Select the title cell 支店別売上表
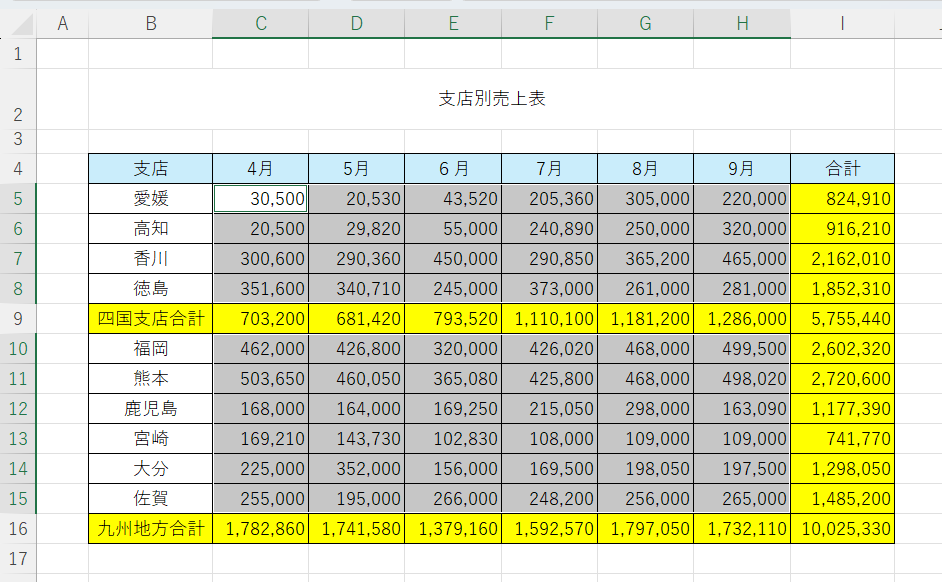Screen dimensions: 942x582 point(491,98)
